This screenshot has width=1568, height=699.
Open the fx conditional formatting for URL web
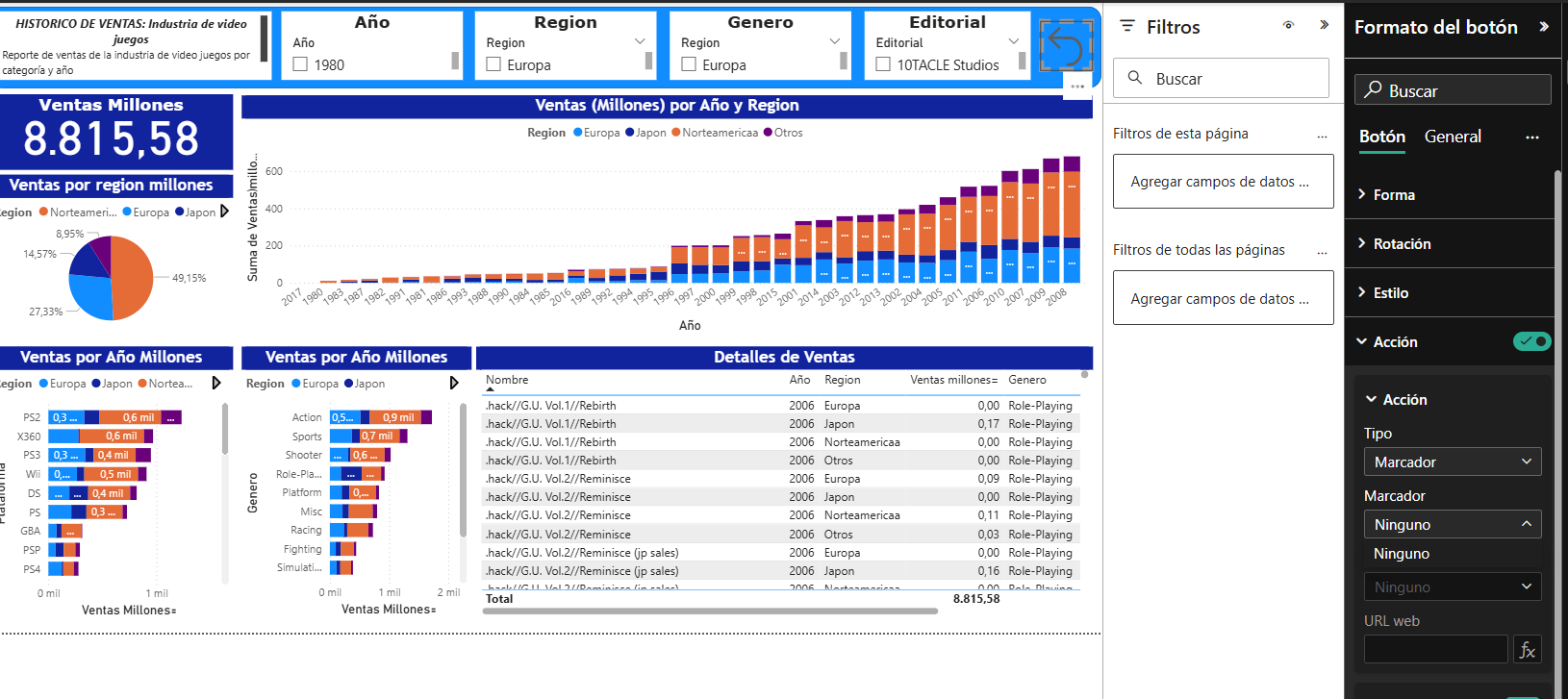(1527, 650)
